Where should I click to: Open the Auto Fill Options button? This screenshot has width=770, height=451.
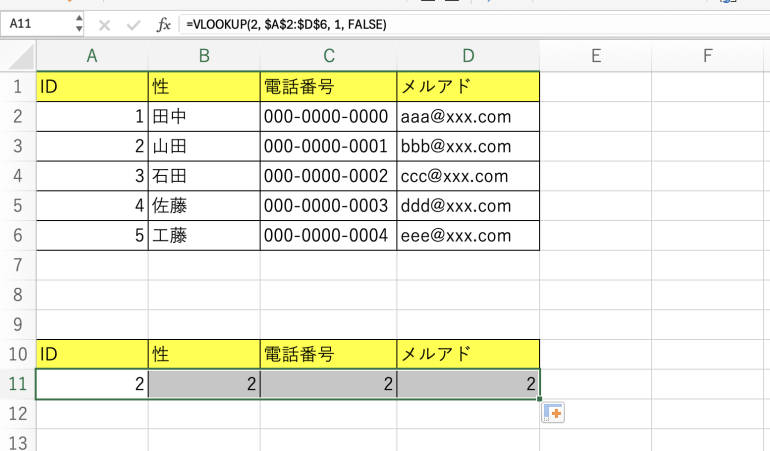point(553,413)
